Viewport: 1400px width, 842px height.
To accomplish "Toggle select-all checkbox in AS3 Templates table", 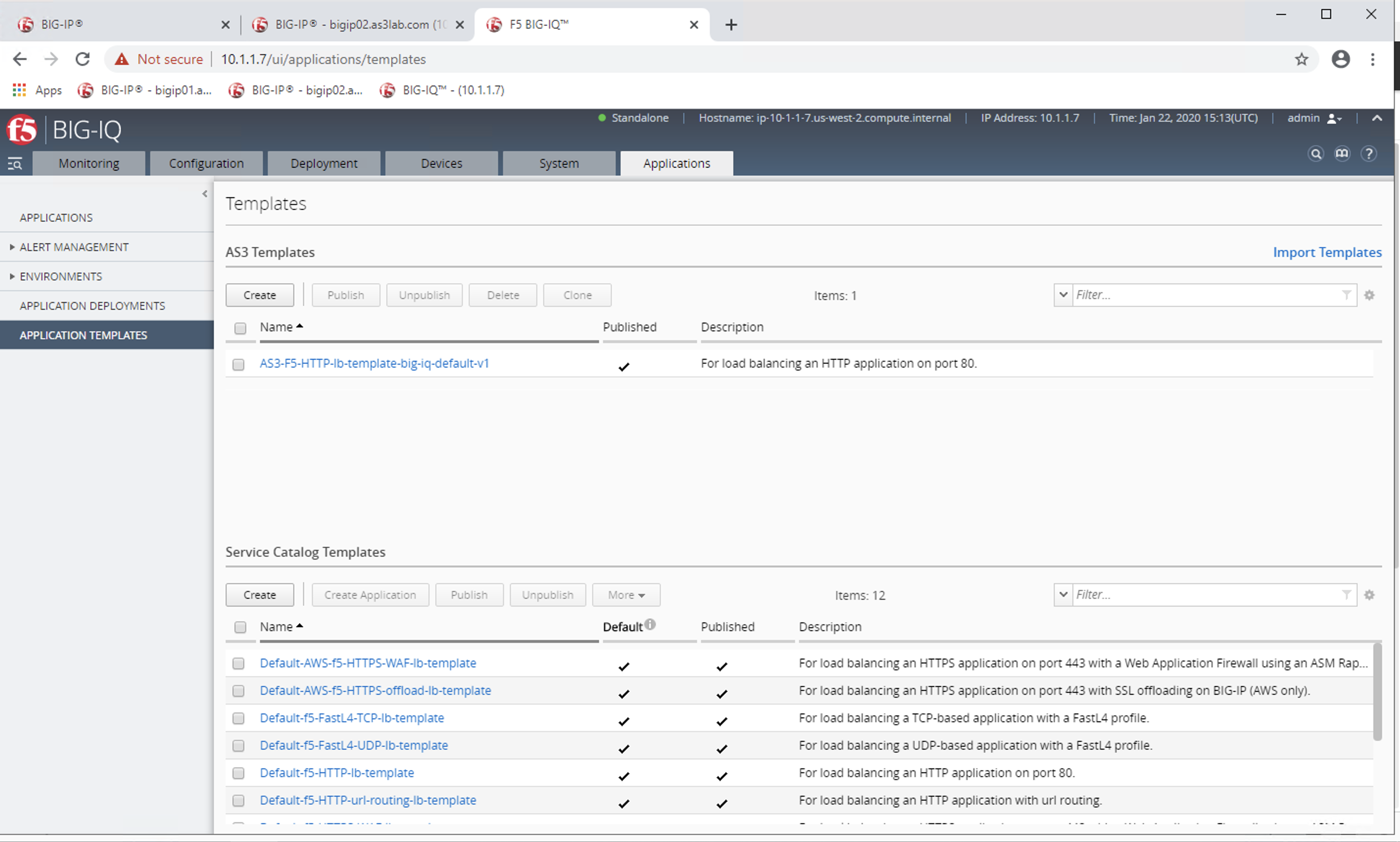I will pos(240,328).
